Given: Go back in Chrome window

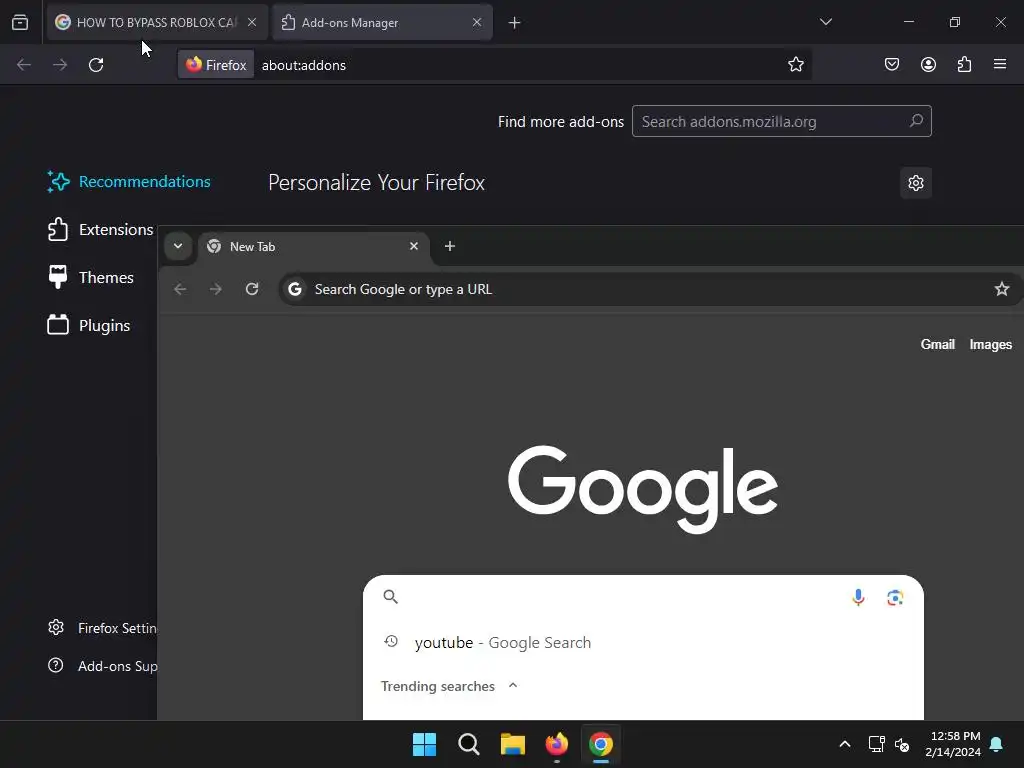Looking at the screenshot, I should pyautogui.click(x=180, y=289).
